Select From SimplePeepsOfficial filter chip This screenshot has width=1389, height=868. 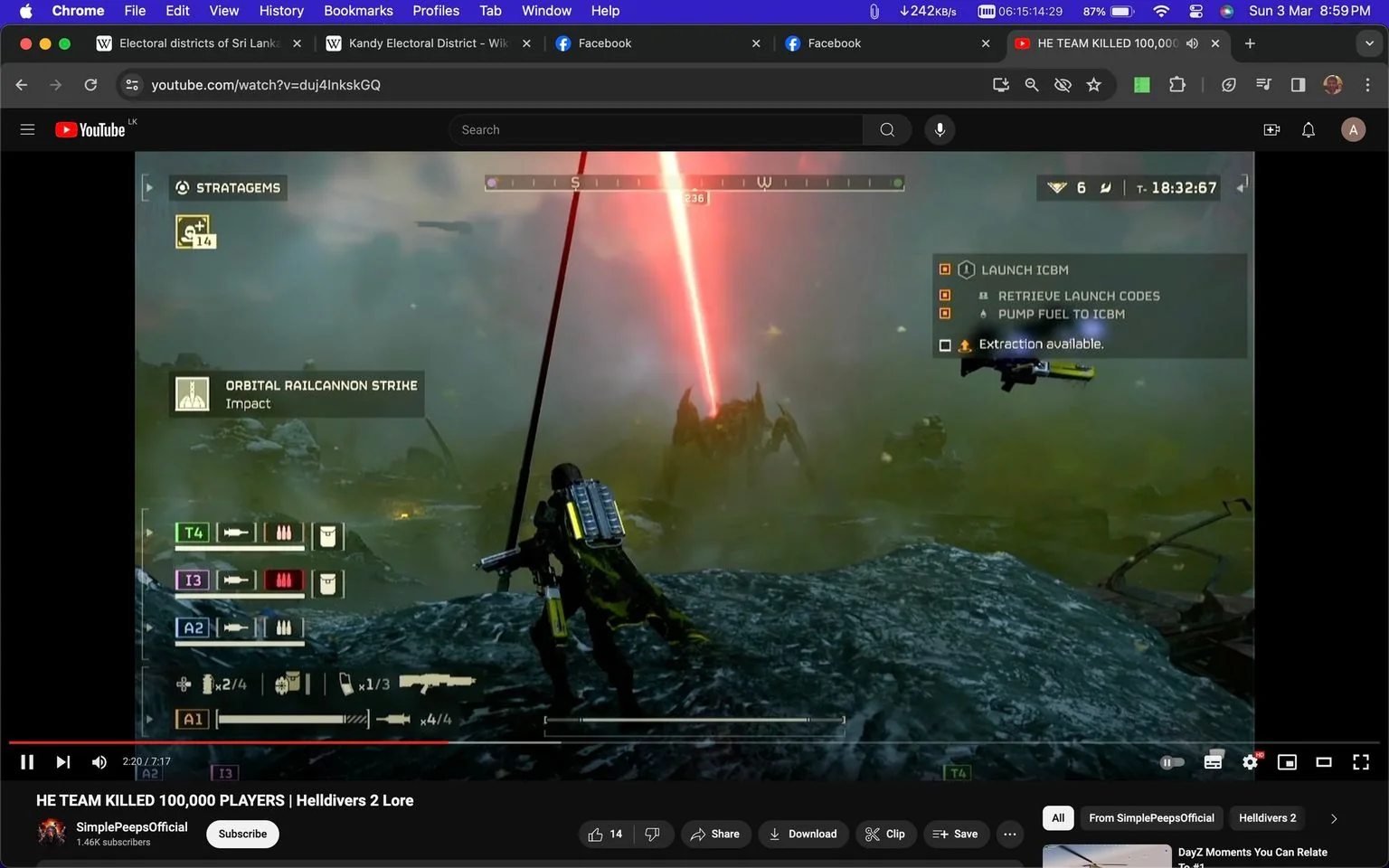[1151, 818]
